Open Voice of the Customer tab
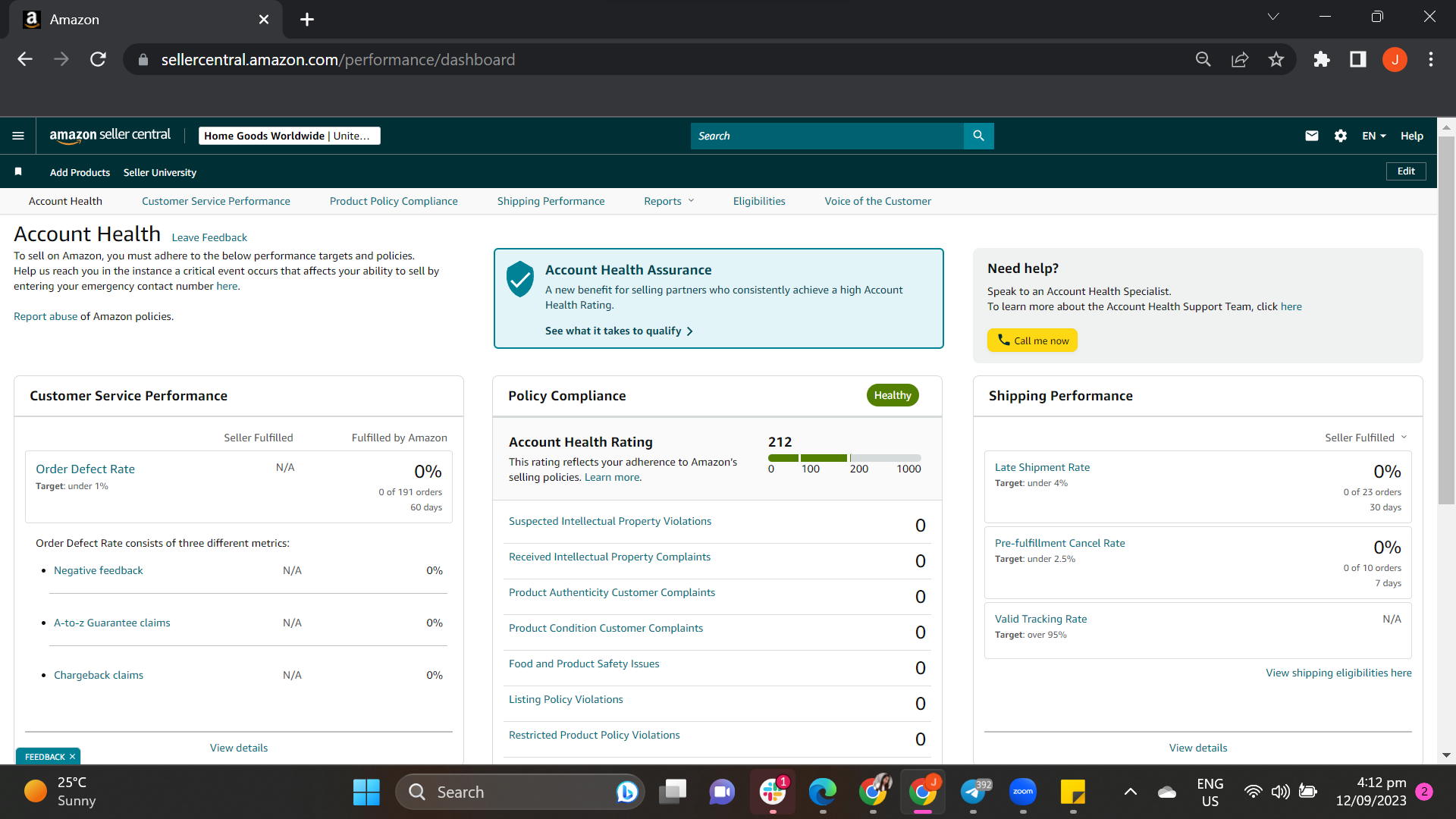Screen dimensions: 1456x819 878,201
